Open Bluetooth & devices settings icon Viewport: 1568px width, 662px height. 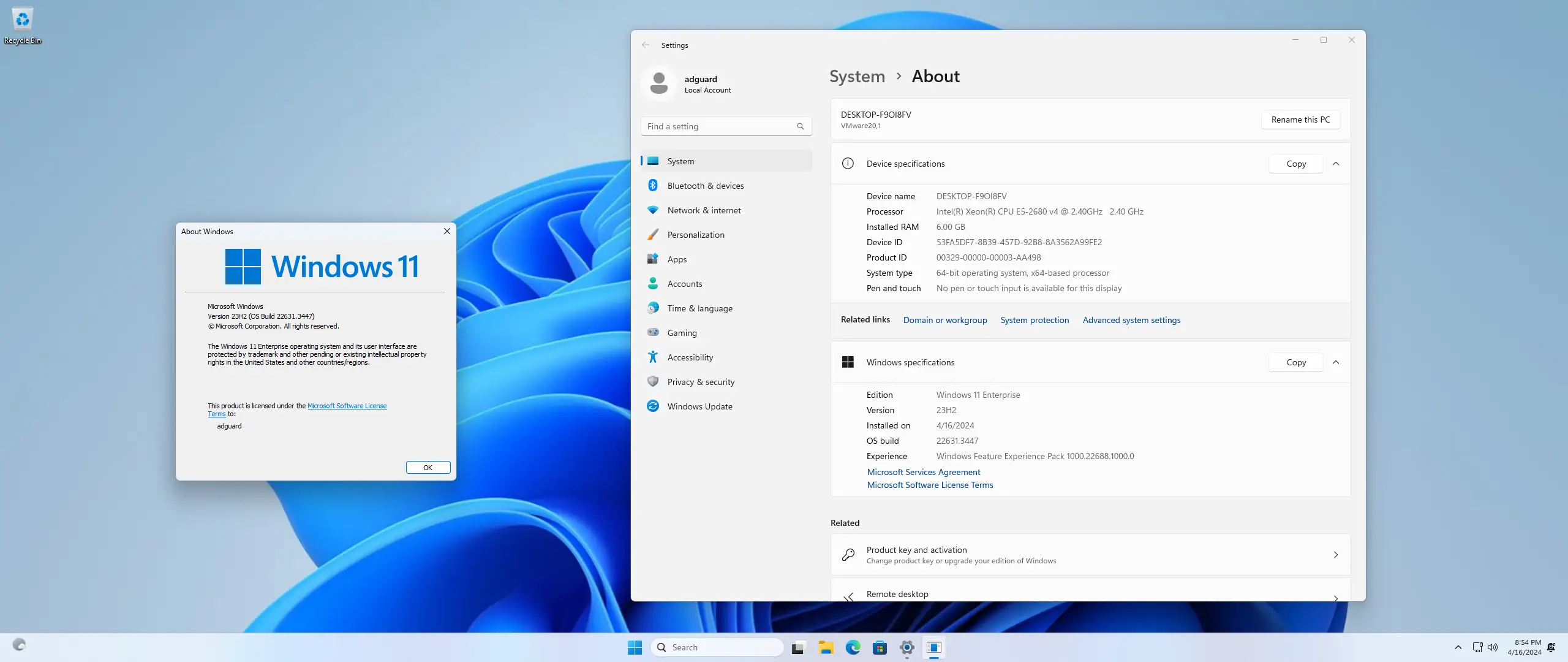(x=652, y=185)
